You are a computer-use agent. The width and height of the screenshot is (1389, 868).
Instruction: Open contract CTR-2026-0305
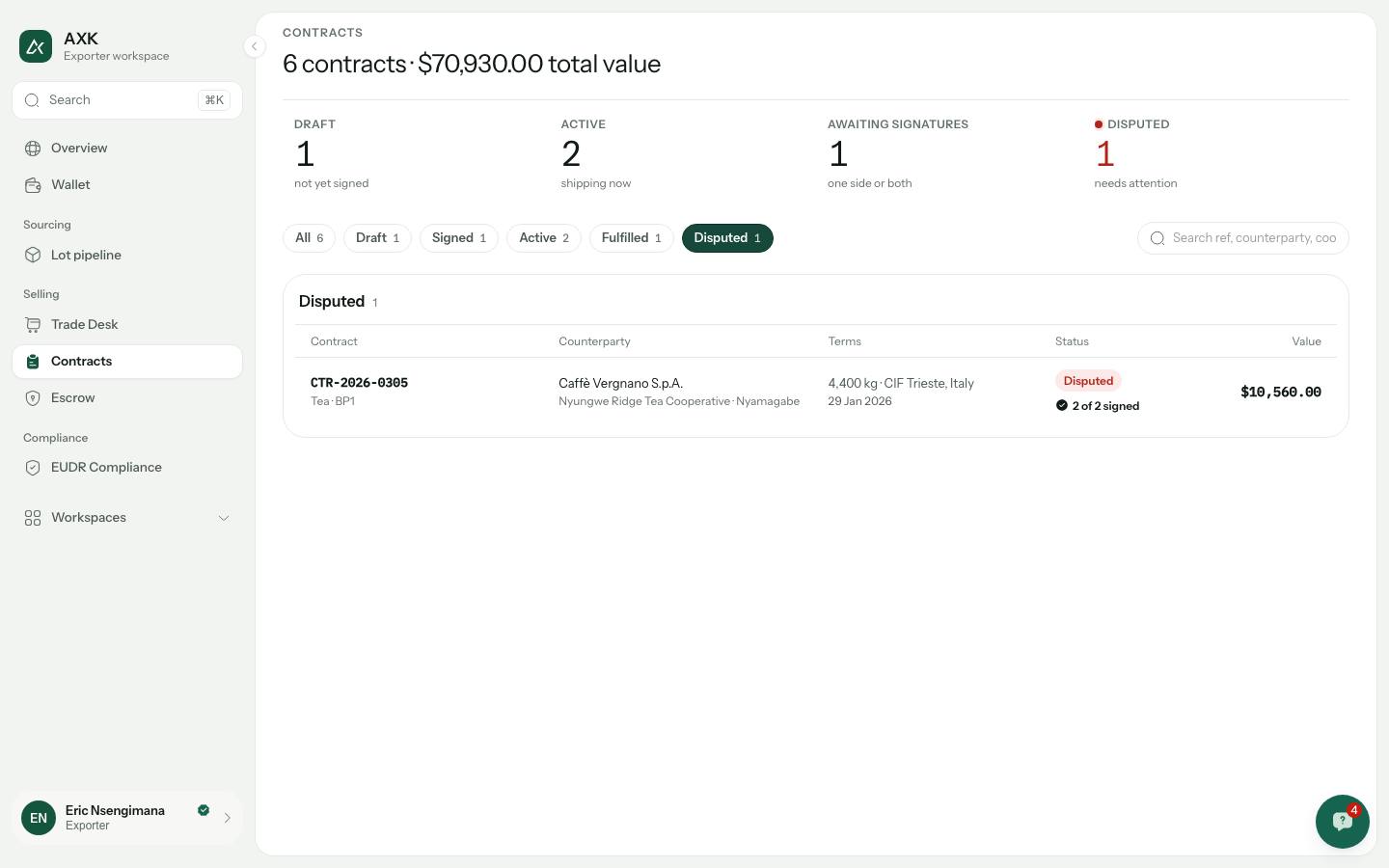[359, 383]
